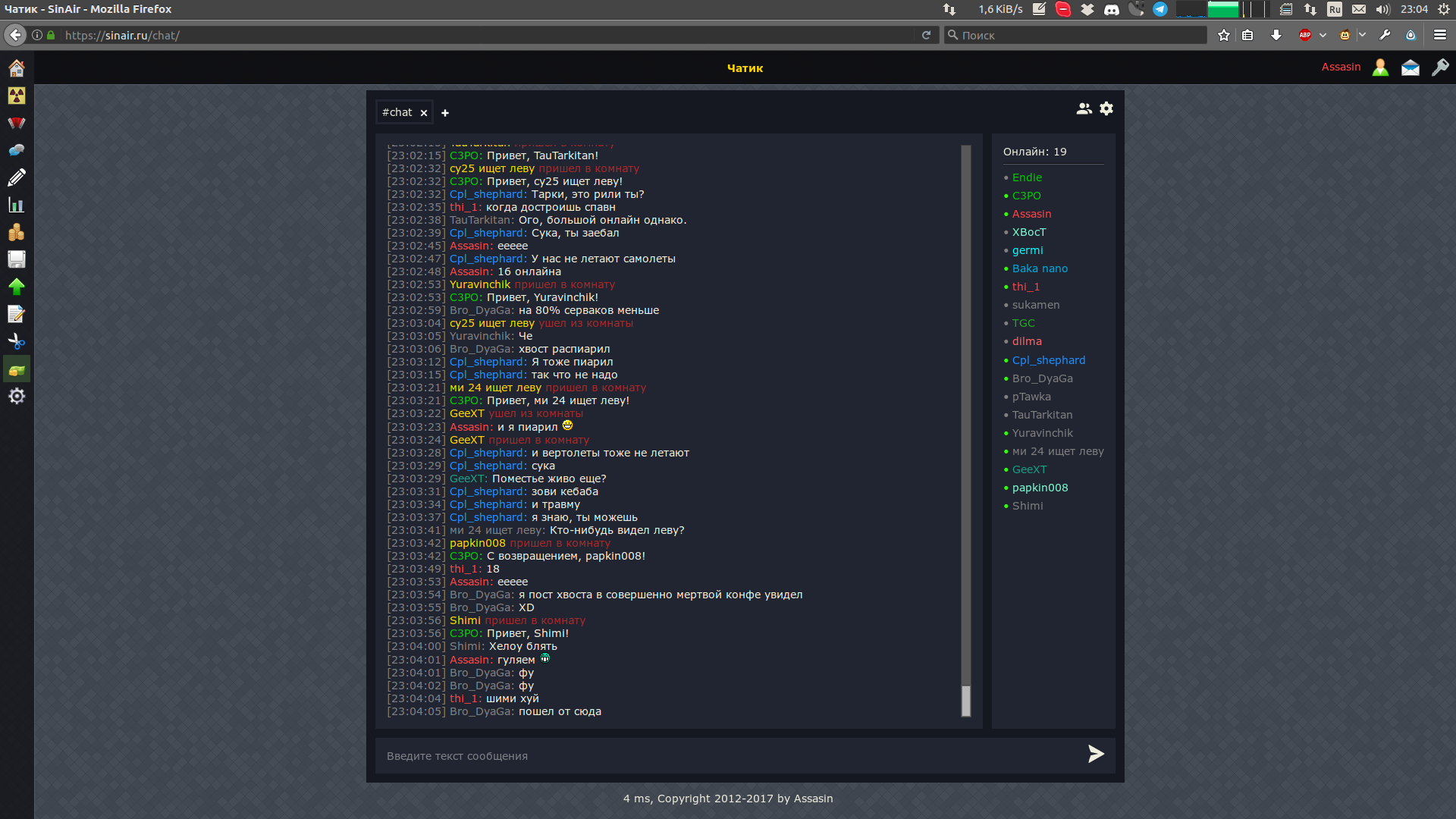Open the Firefox hamburger menu

point(1439,35)
